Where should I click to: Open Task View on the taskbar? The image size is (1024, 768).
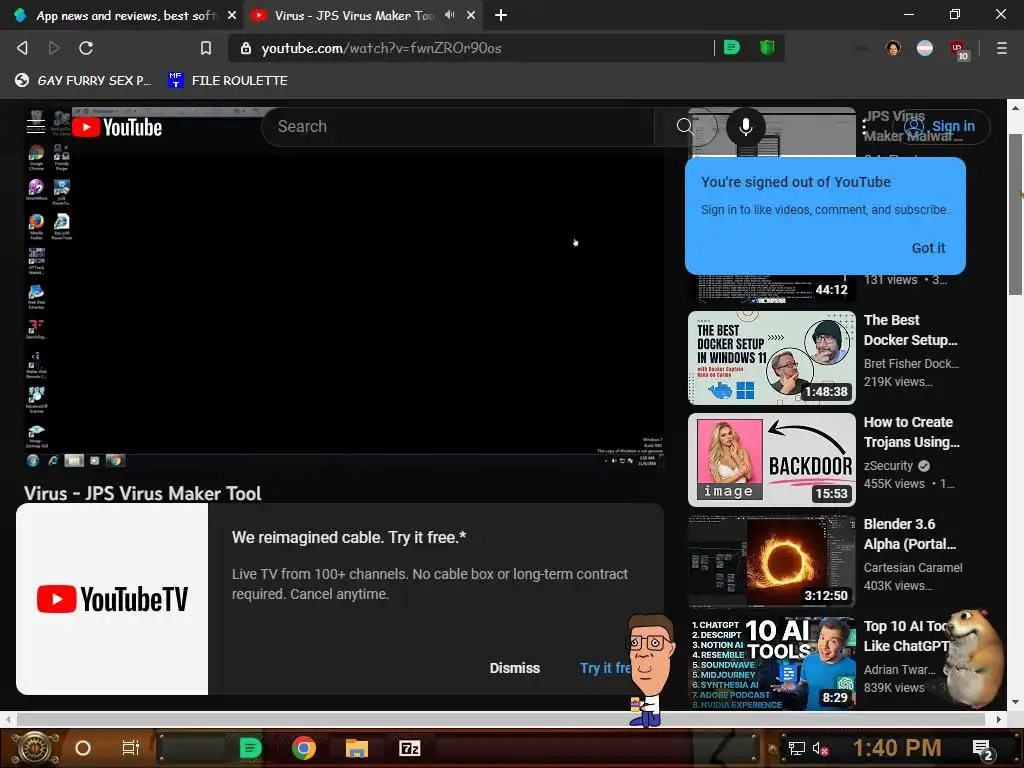coord(131,748)
